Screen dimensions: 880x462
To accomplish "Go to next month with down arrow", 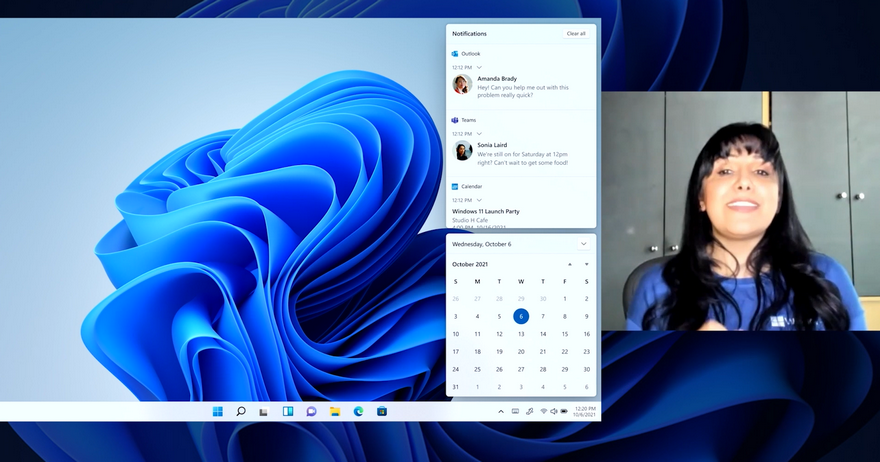I will click(586, 264).
